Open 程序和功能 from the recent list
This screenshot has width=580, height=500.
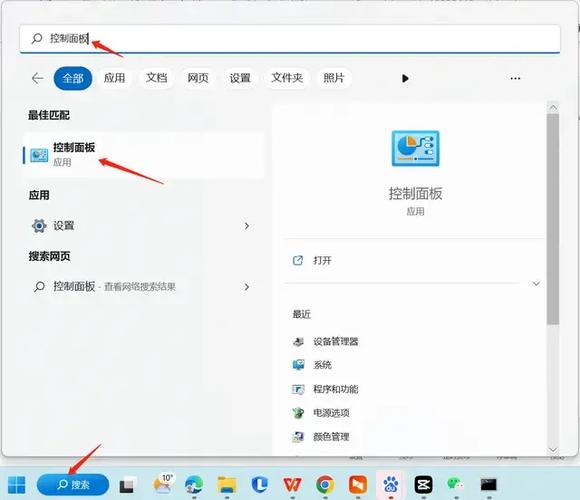(x=335, y=389)
